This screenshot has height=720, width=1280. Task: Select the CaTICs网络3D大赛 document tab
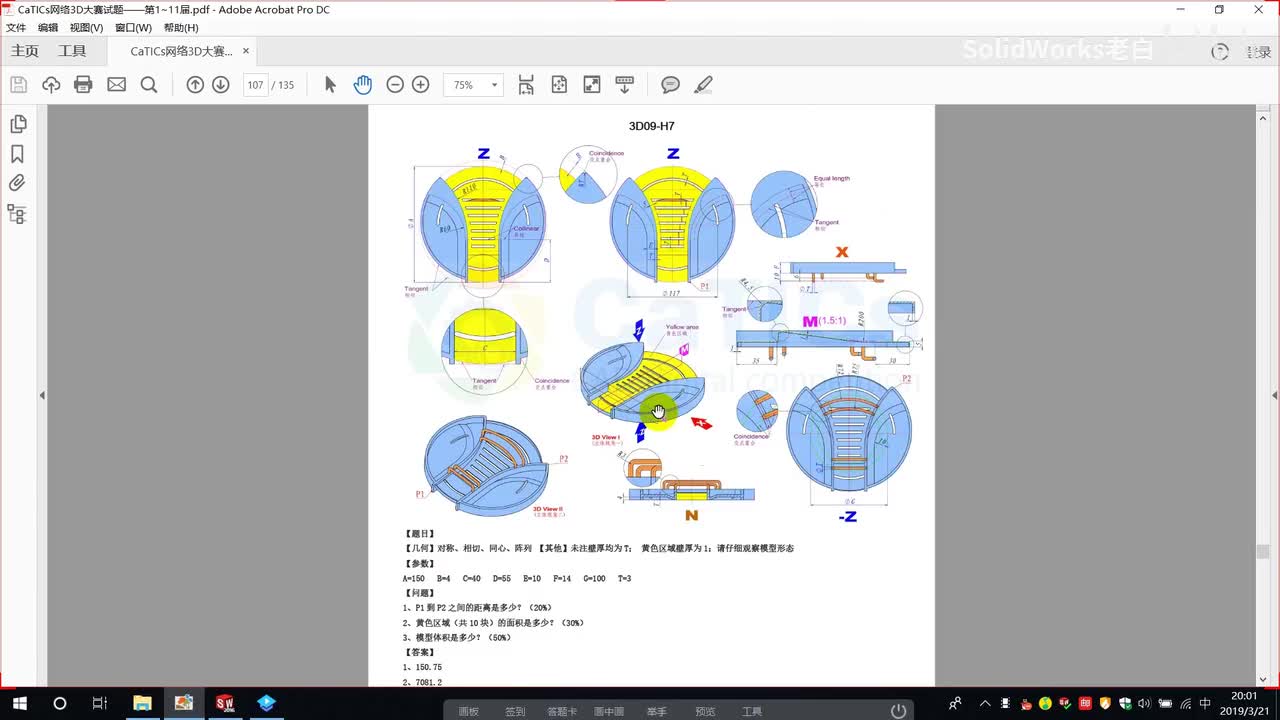click(x=181, y=51)
